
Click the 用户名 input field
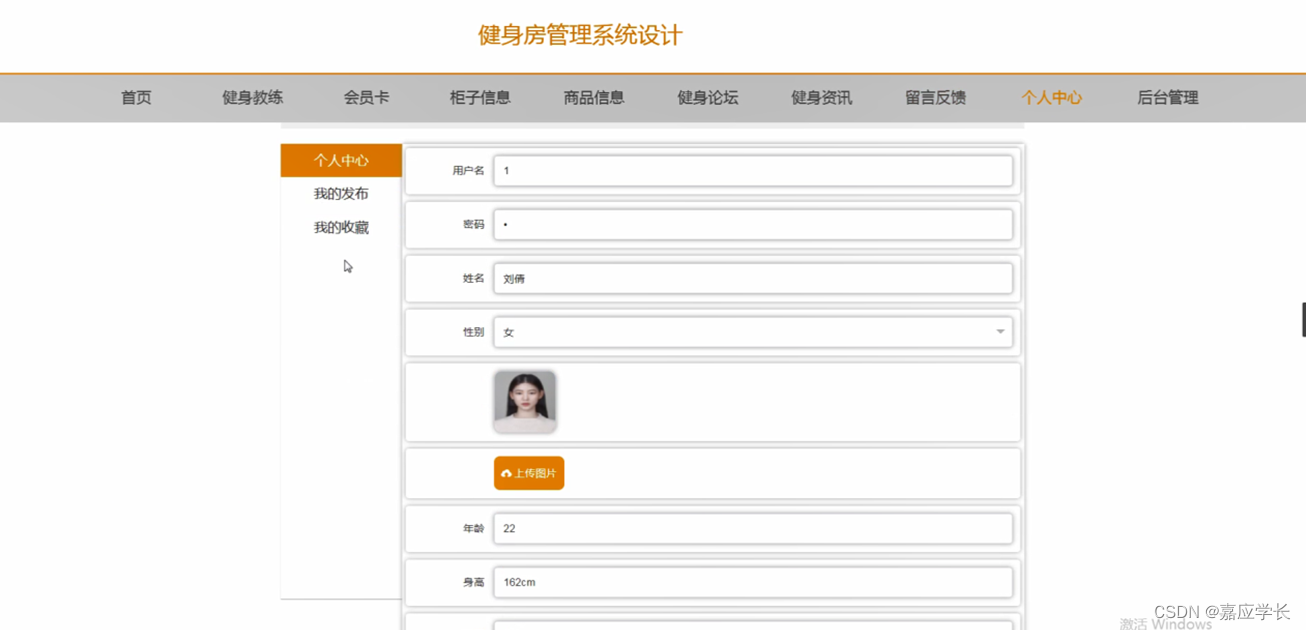(753, 171)
